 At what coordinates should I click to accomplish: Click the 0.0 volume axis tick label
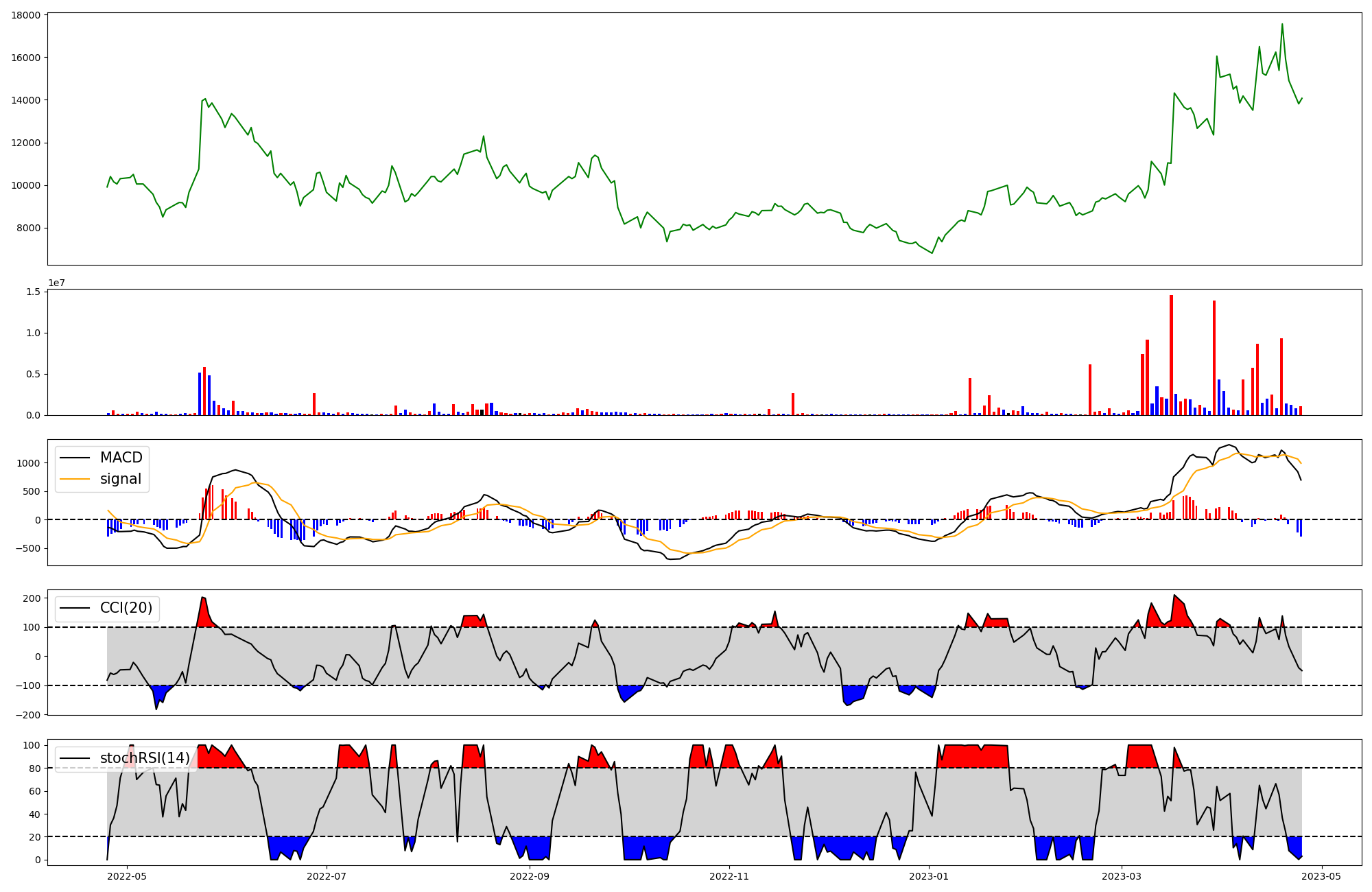click(x=32, y=415)
